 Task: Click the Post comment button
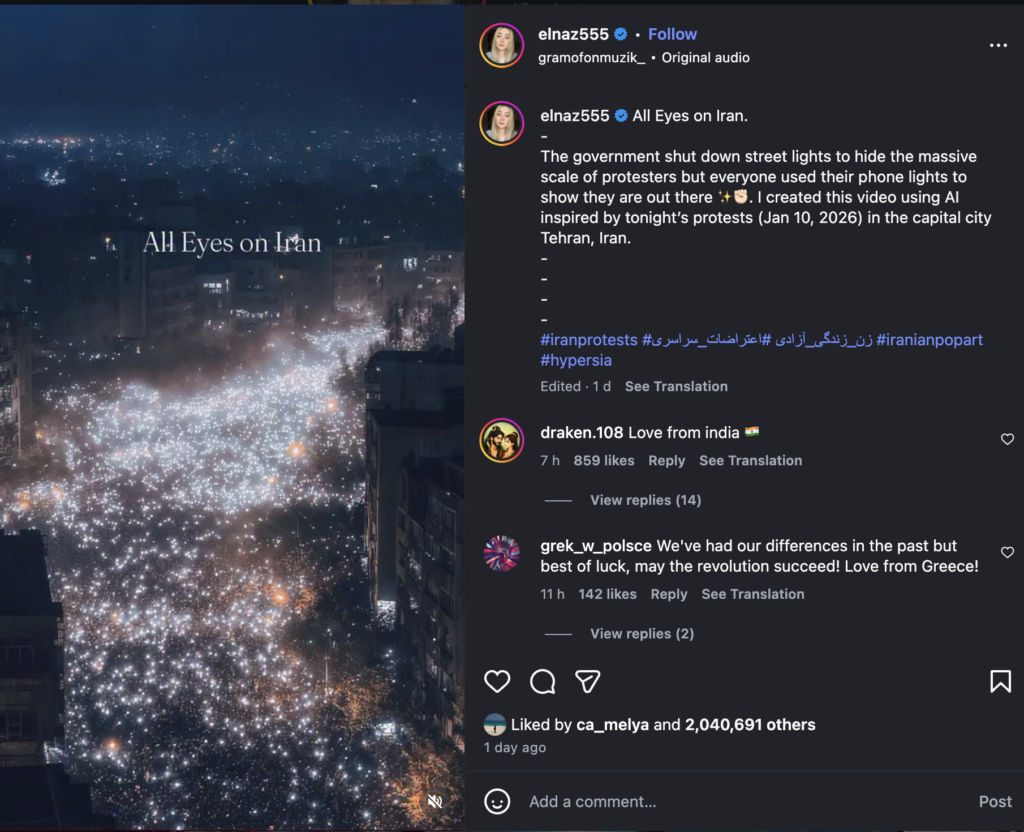(x=995, y=801)
